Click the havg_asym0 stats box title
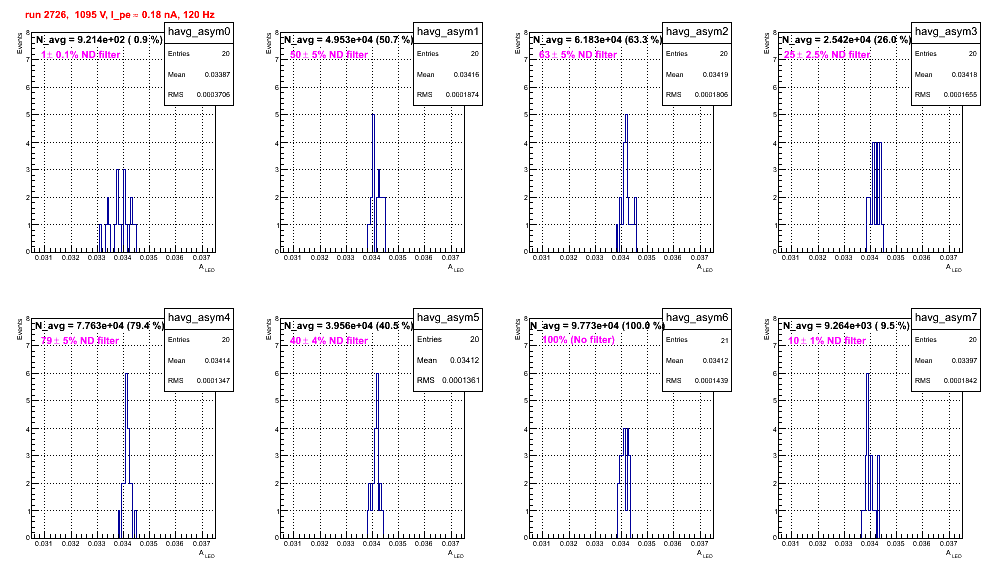This screenshot has width=996, height=572. [x=199, y=31]
